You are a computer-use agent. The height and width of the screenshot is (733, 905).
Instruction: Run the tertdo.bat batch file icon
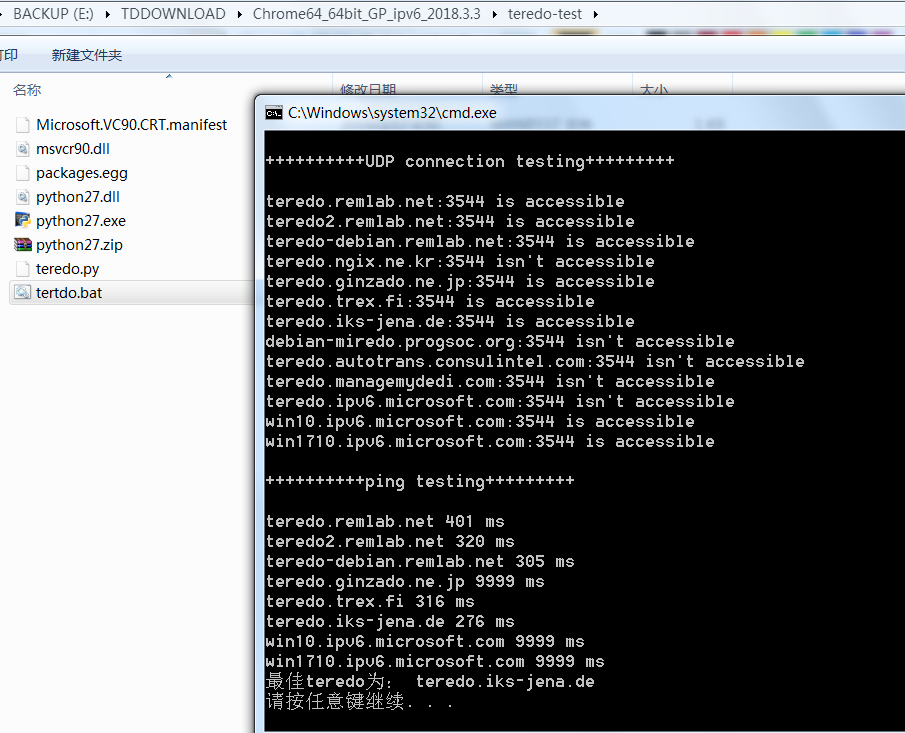coord(22,292)
